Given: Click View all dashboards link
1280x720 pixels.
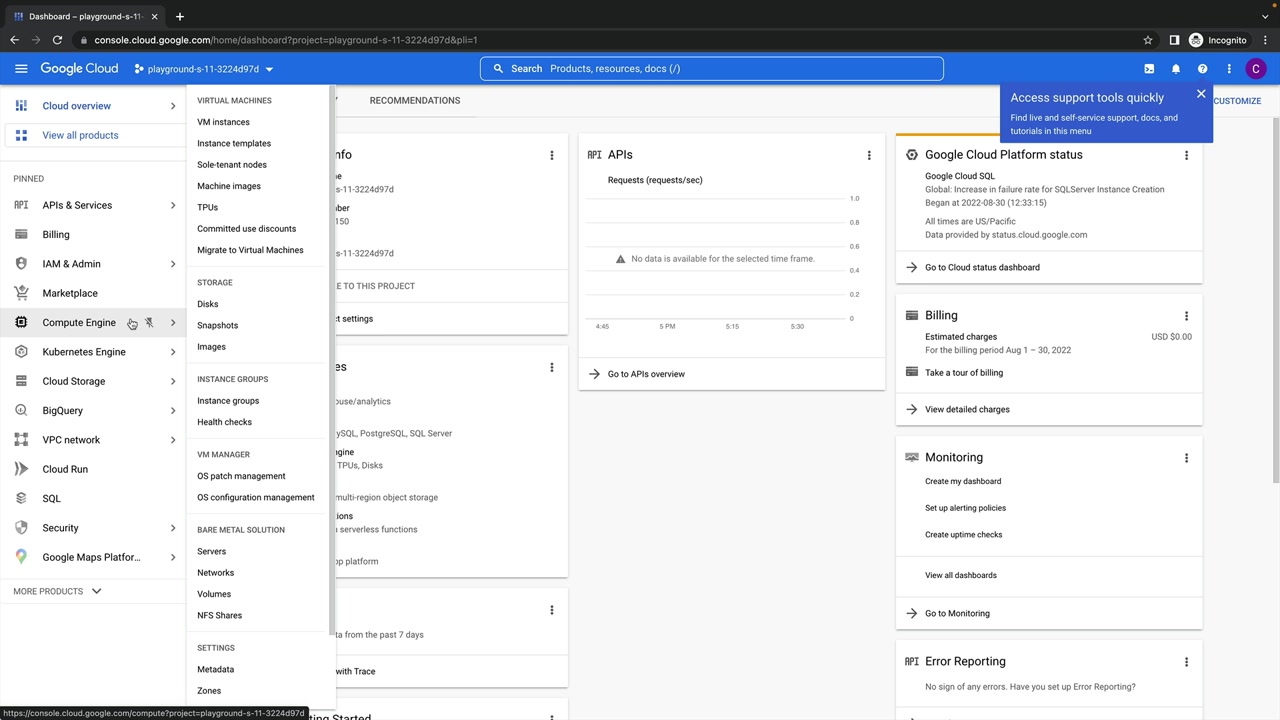Looking at the screenshot, I should click(x=961, y=576).
